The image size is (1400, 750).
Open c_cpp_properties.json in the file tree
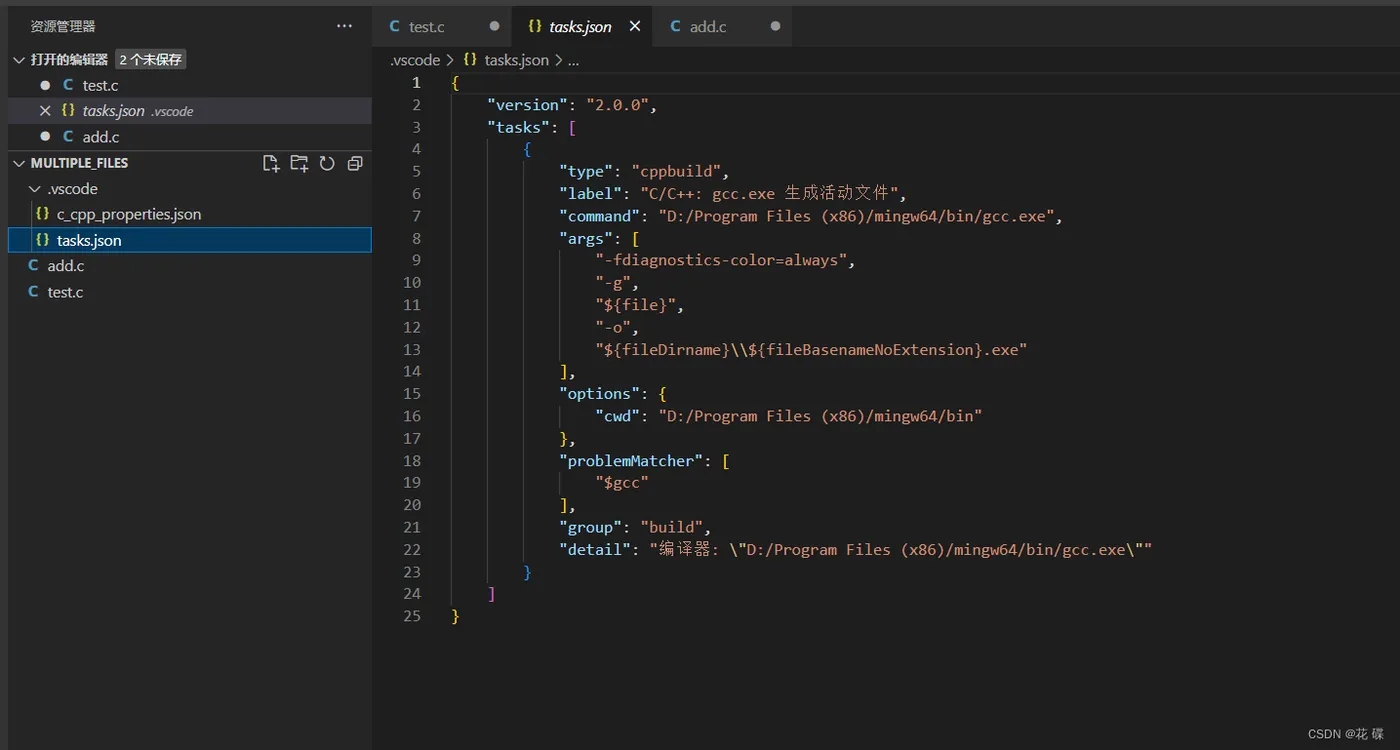click(x=190, y=214)
